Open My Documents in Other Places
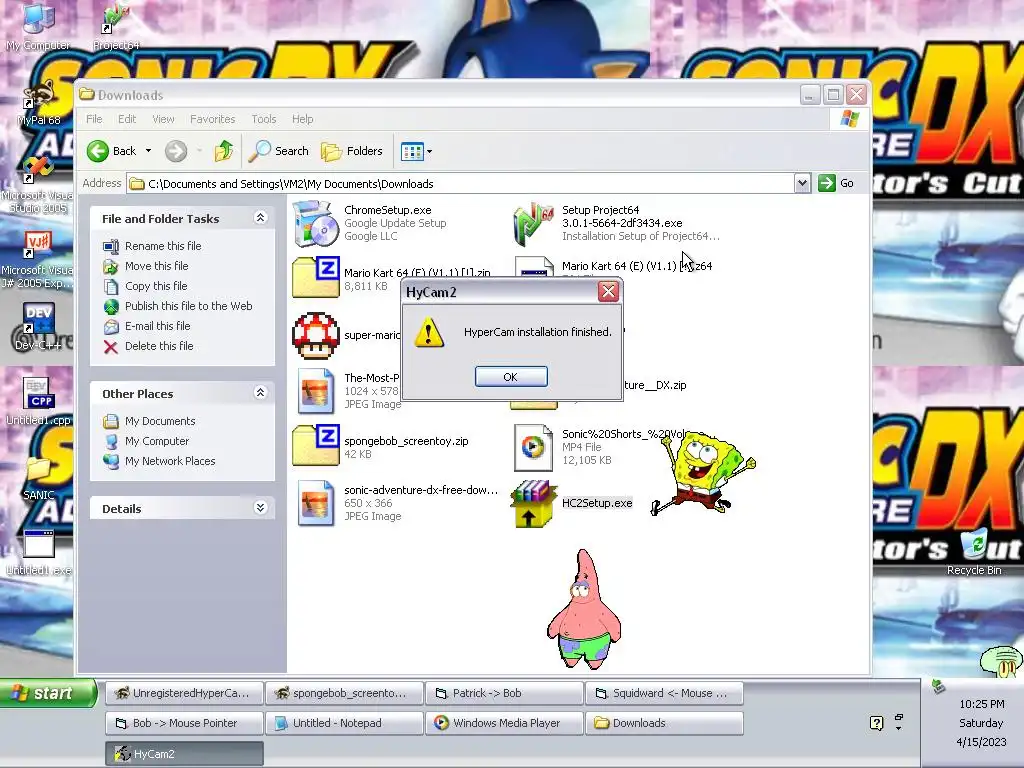This screenshot has height=768, width=1024. click(x=160, y=421)
